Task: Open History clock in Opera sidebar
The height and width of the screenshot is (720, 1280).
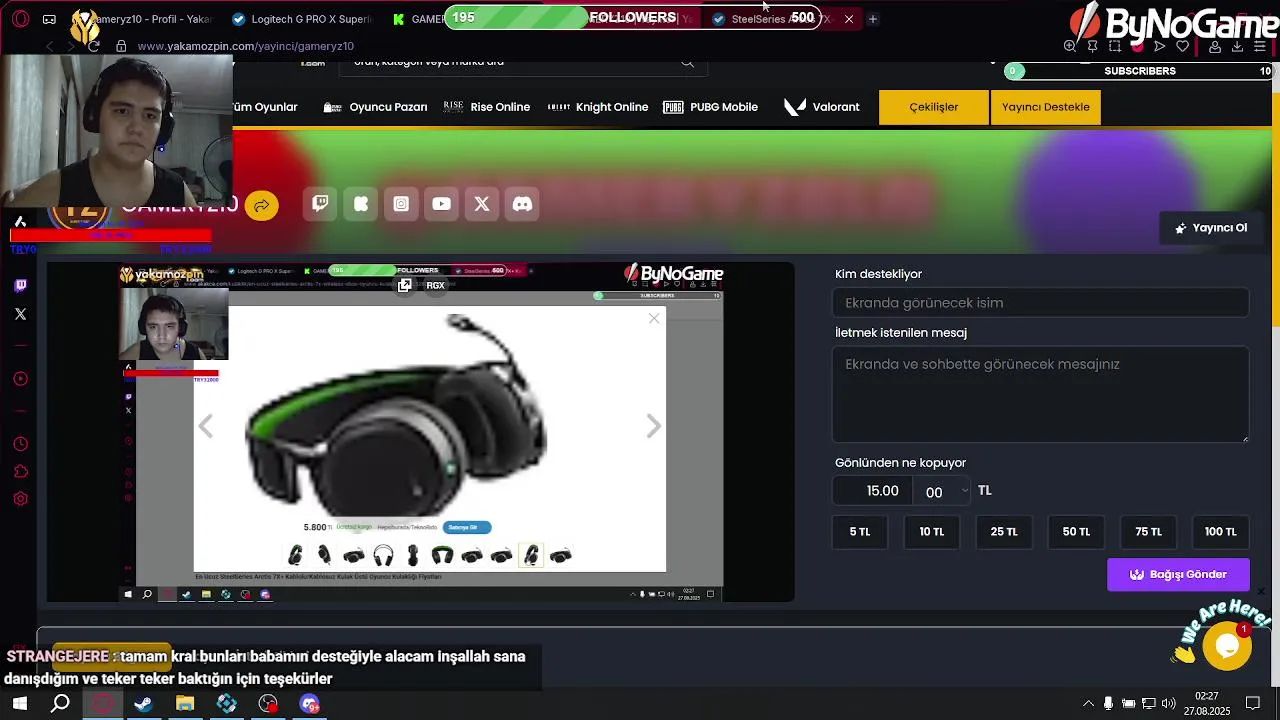Action: coord(20,444)
